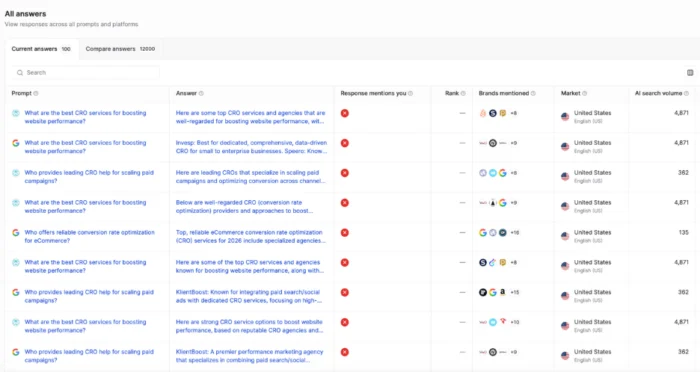700x372 pixels.
Task: Open the +16 brands mentioned badge
Action: pyautogui.click(x=515, y=233)
